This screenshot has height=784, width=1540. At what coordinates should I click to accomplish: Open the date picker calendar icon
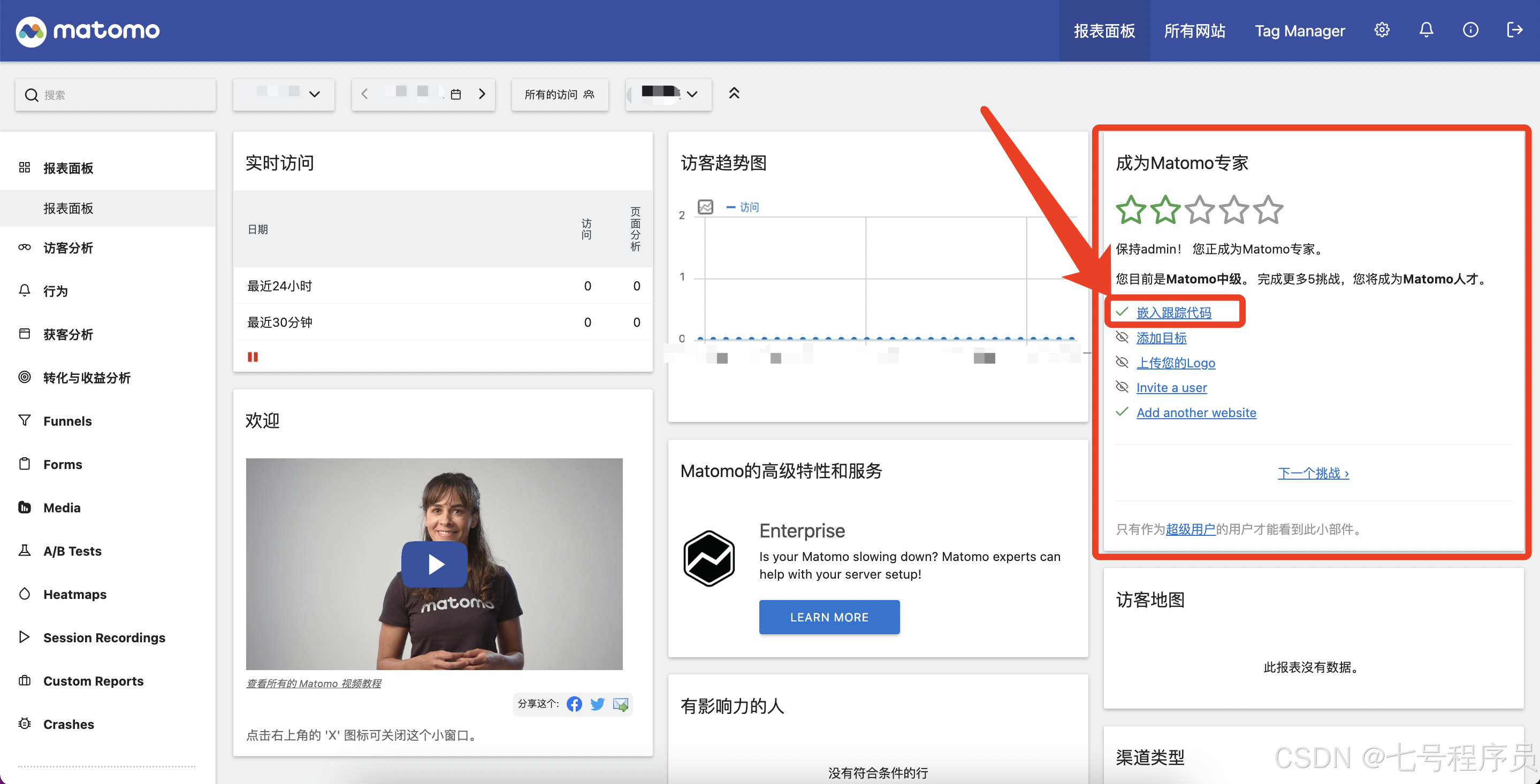pos(455,95)
